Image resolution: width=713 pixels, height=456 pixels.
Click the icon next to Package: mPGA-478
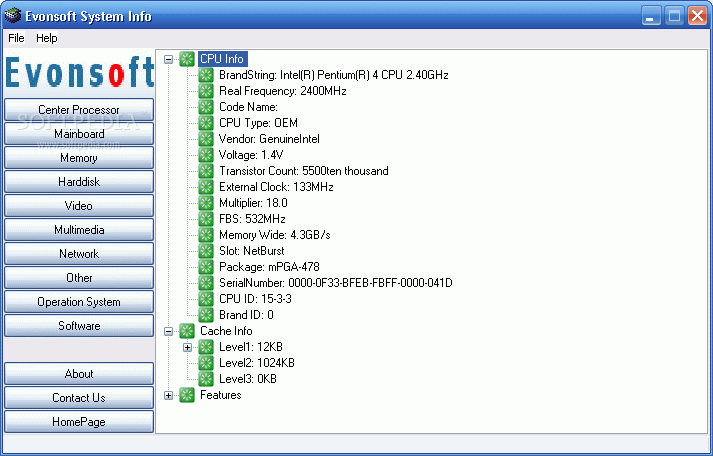pyautogui.click(x=206, y=267)
